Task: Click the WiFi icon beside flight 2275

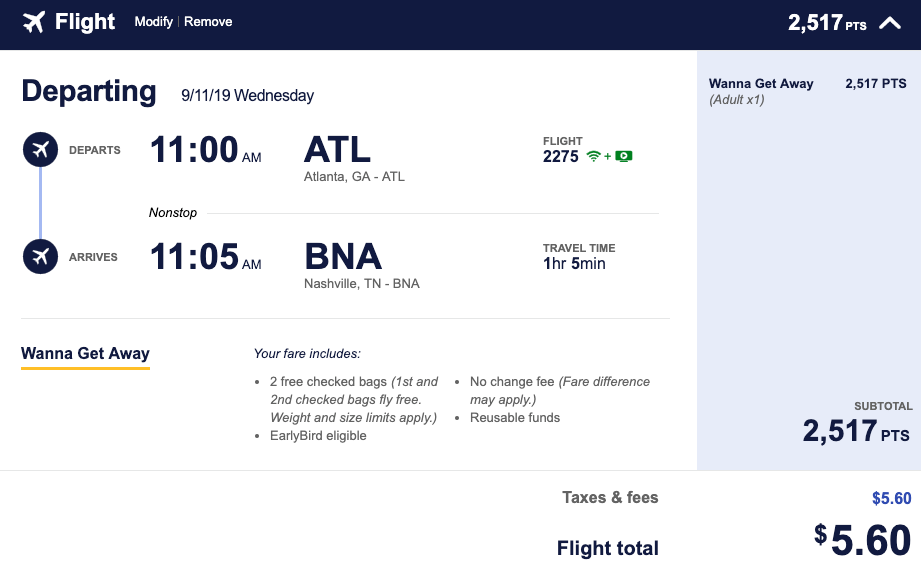Action: tap(594, 156)
